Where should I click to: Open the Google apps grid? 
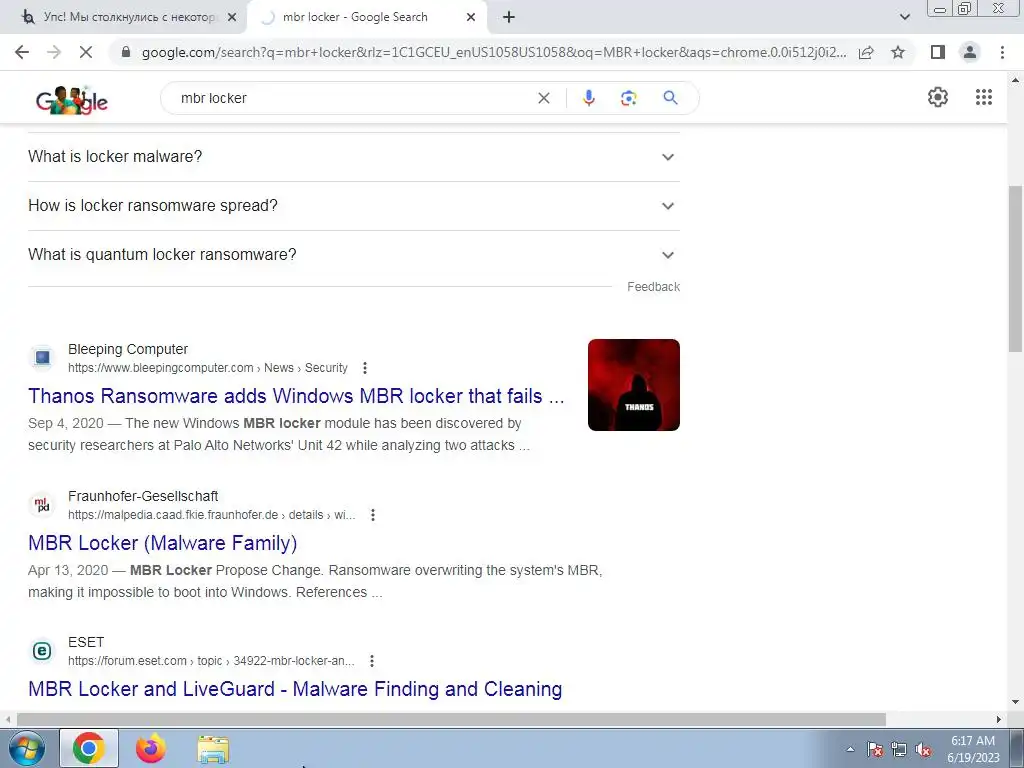[x=984, y=97]
